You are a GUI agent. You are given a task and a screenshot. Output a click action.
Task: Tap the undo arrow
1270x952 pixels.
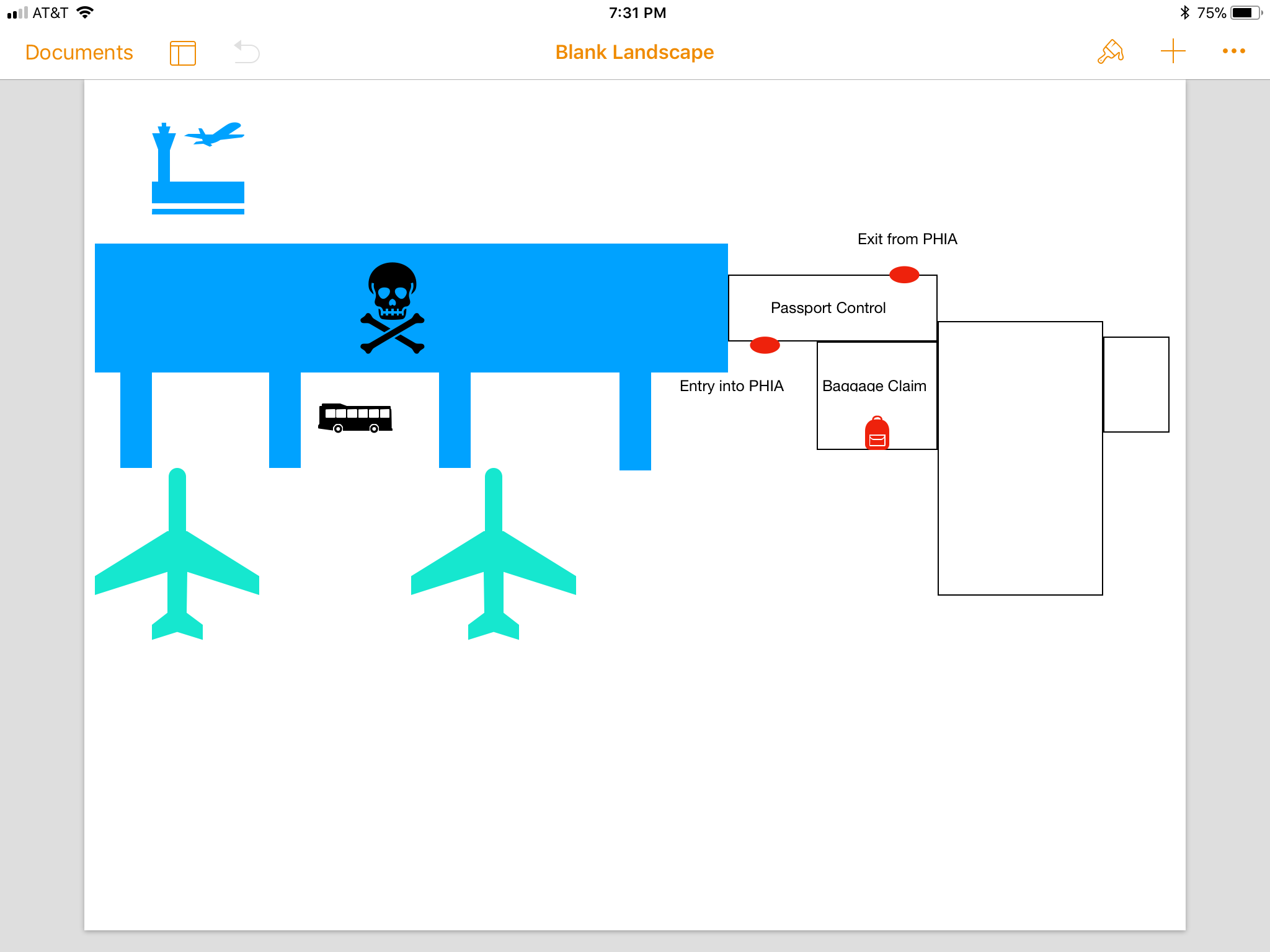247,52
